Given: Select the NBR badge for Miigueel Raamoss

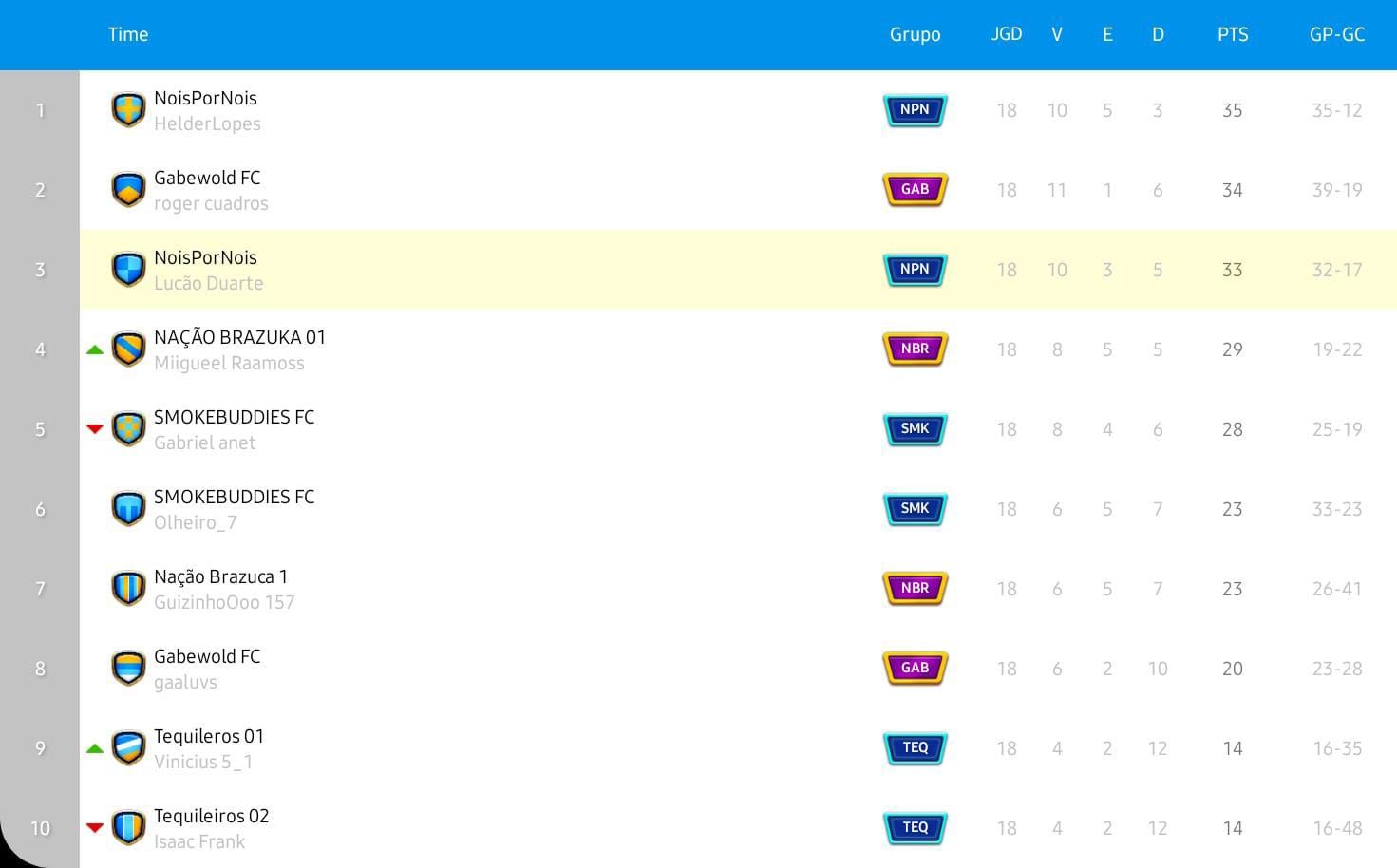Looking at the screenshot, I should 915,349.
